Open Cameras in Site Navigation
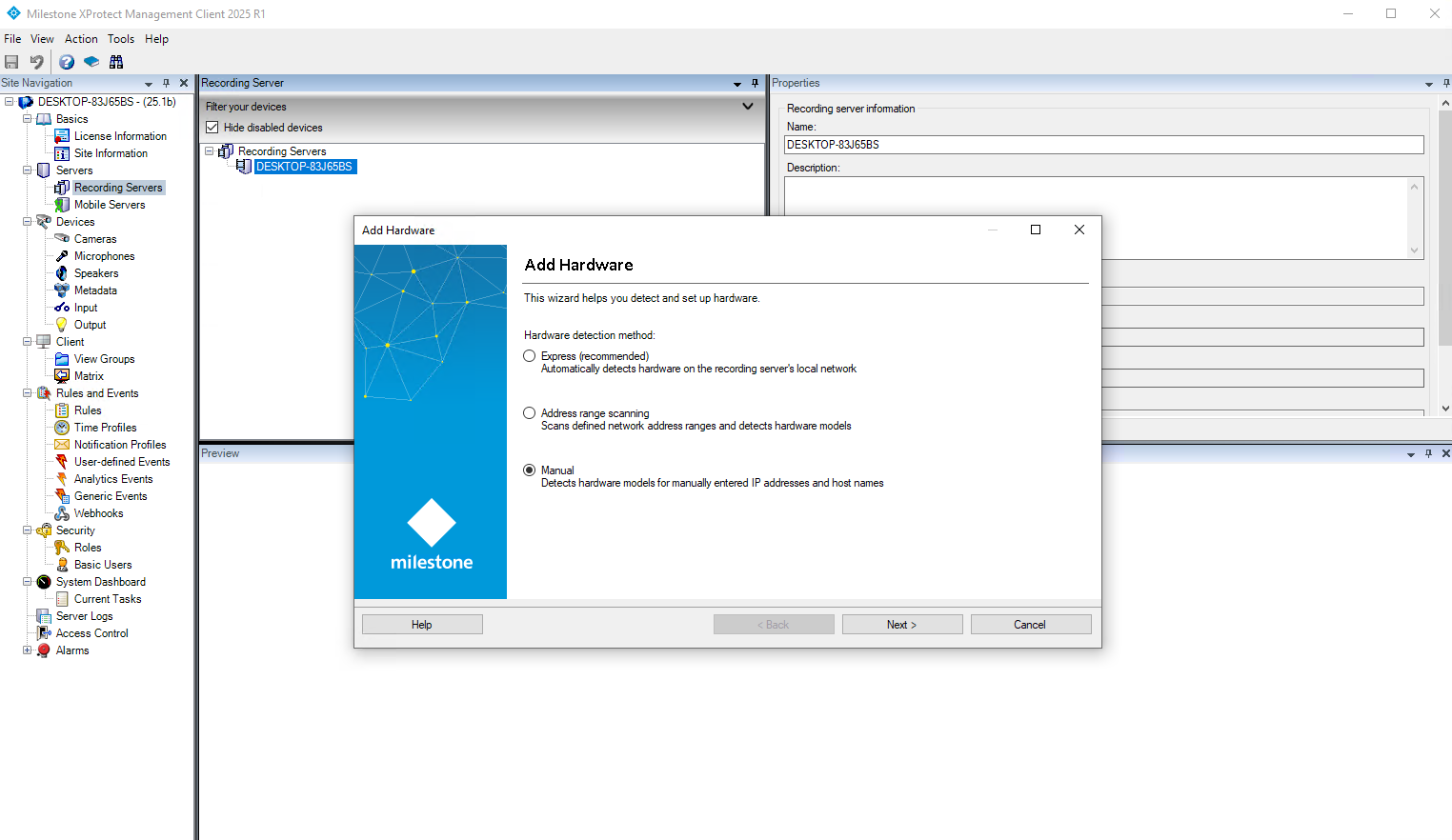 tap(95, 239)
